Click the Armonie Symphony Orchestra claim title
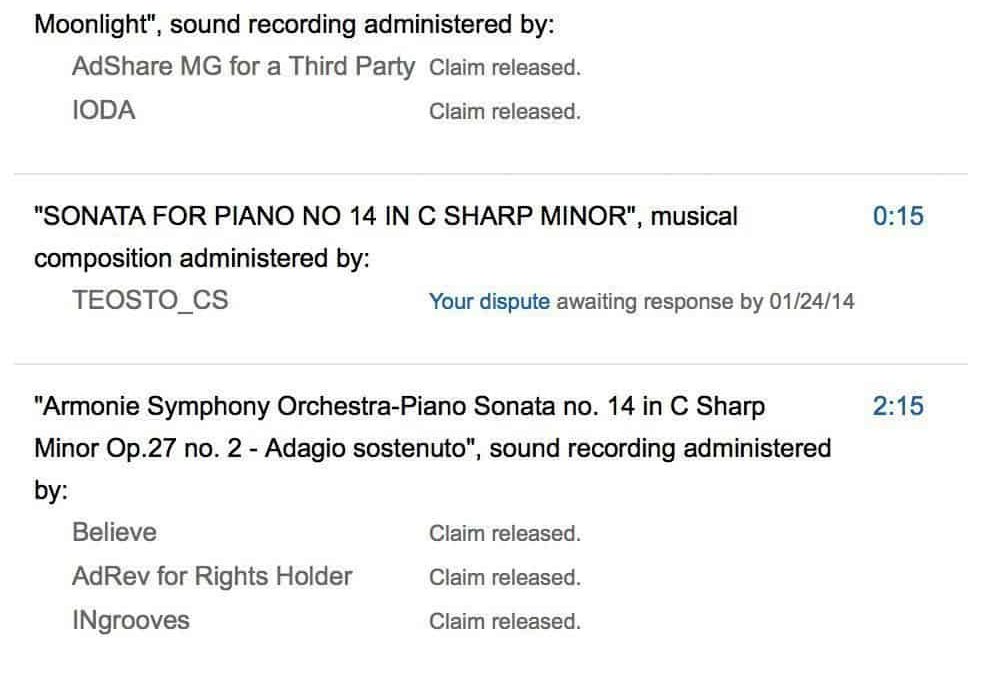This screenshot has height=675, width=1006. [399, 407]
